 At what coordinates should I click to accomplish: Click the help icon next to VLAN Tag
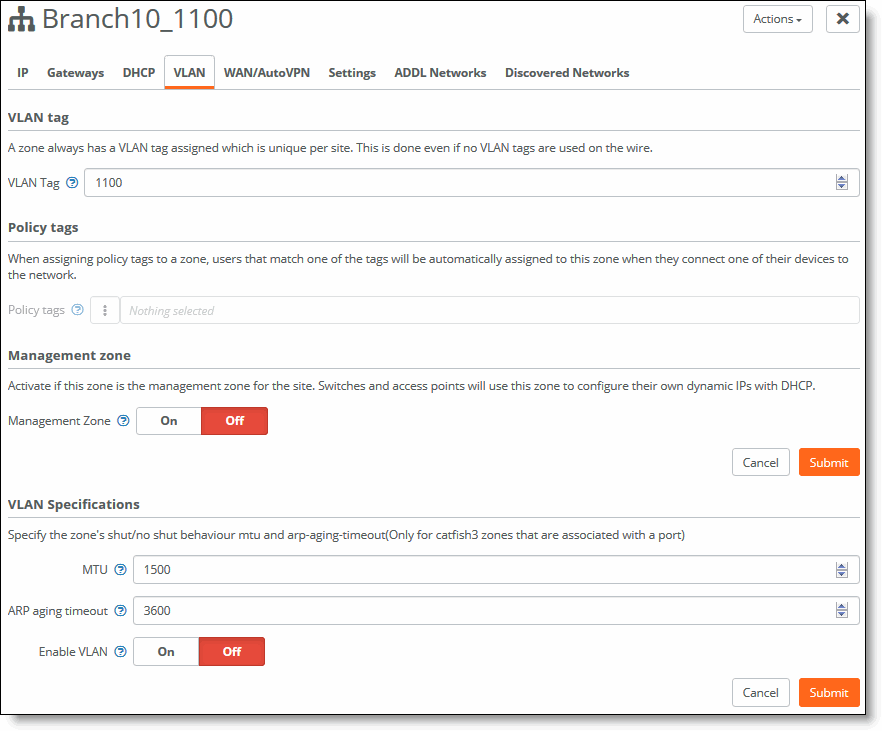(72, 183)
